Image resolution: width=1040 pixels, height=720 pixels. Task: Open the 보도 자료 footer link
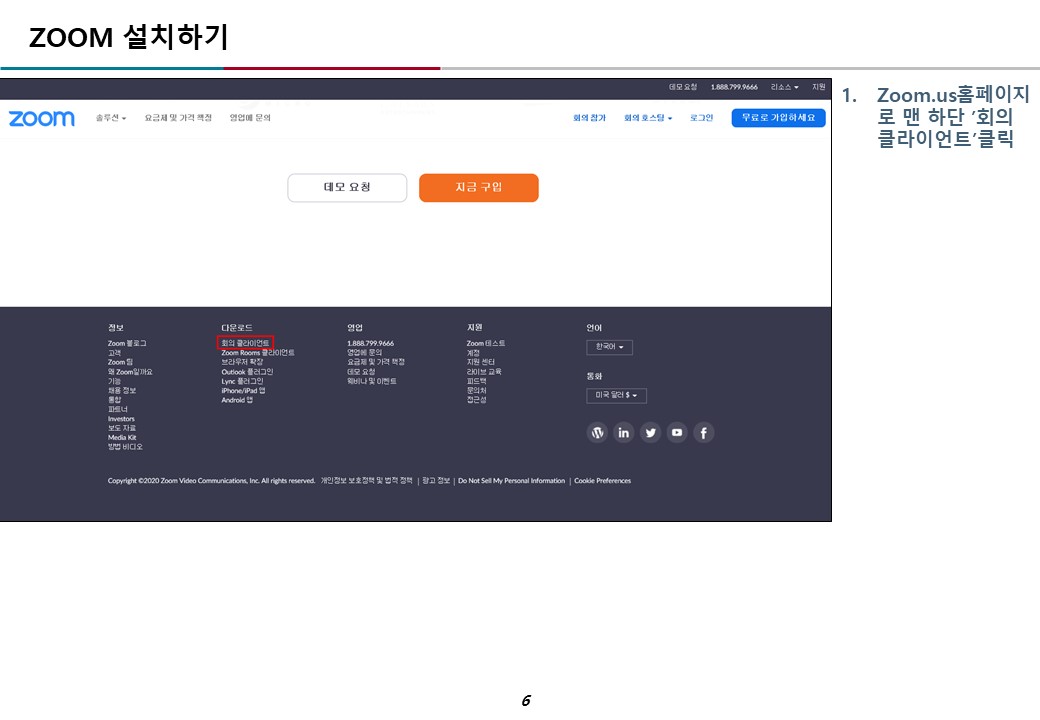[122, 428]
